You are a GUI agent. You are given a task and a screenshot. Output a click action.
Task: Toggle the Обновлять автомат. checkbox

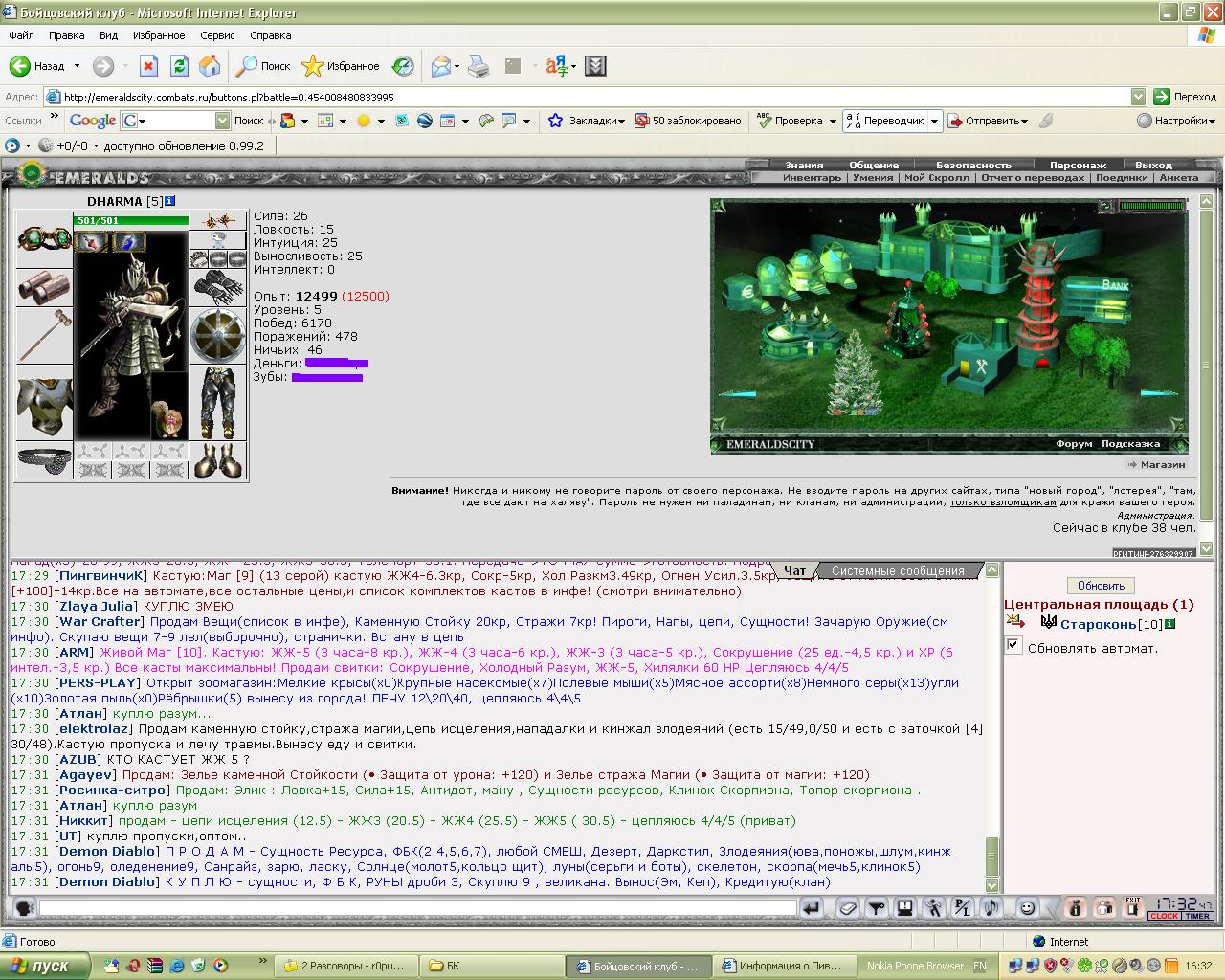click(1013, 646)
